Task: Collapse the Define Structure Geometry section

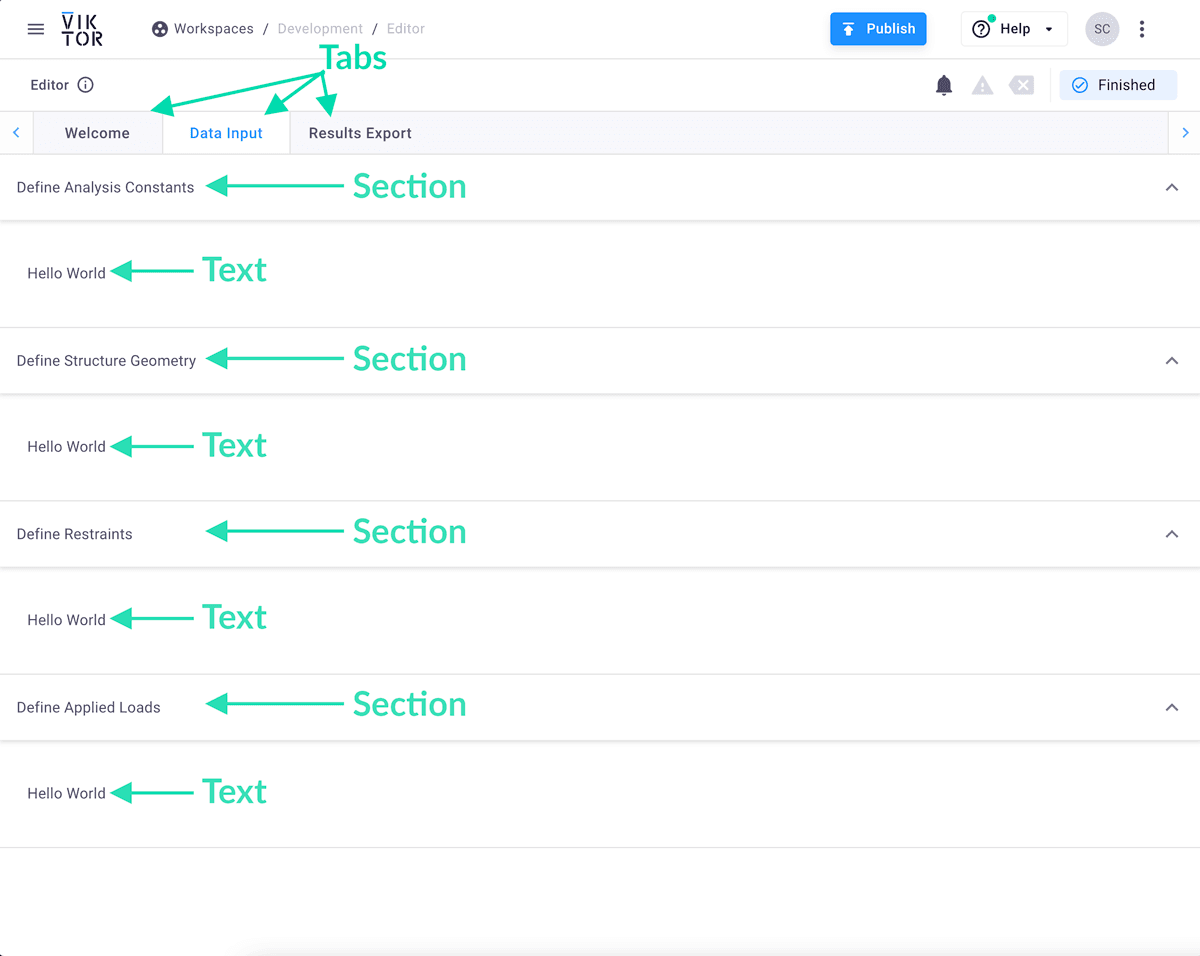Action: coord(1171,360)
